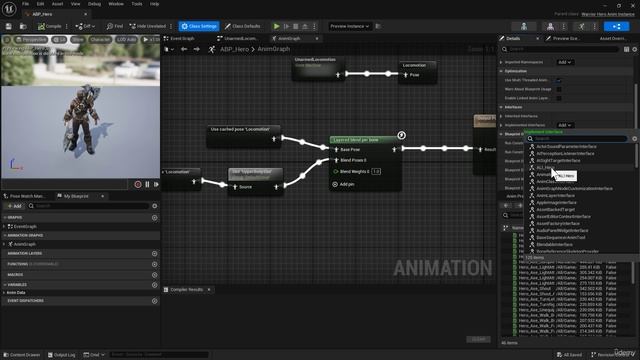This screenshot has height=360, width=640.
Task: Expand the AnimGraph tree item
Action: (x=4, y=244)
